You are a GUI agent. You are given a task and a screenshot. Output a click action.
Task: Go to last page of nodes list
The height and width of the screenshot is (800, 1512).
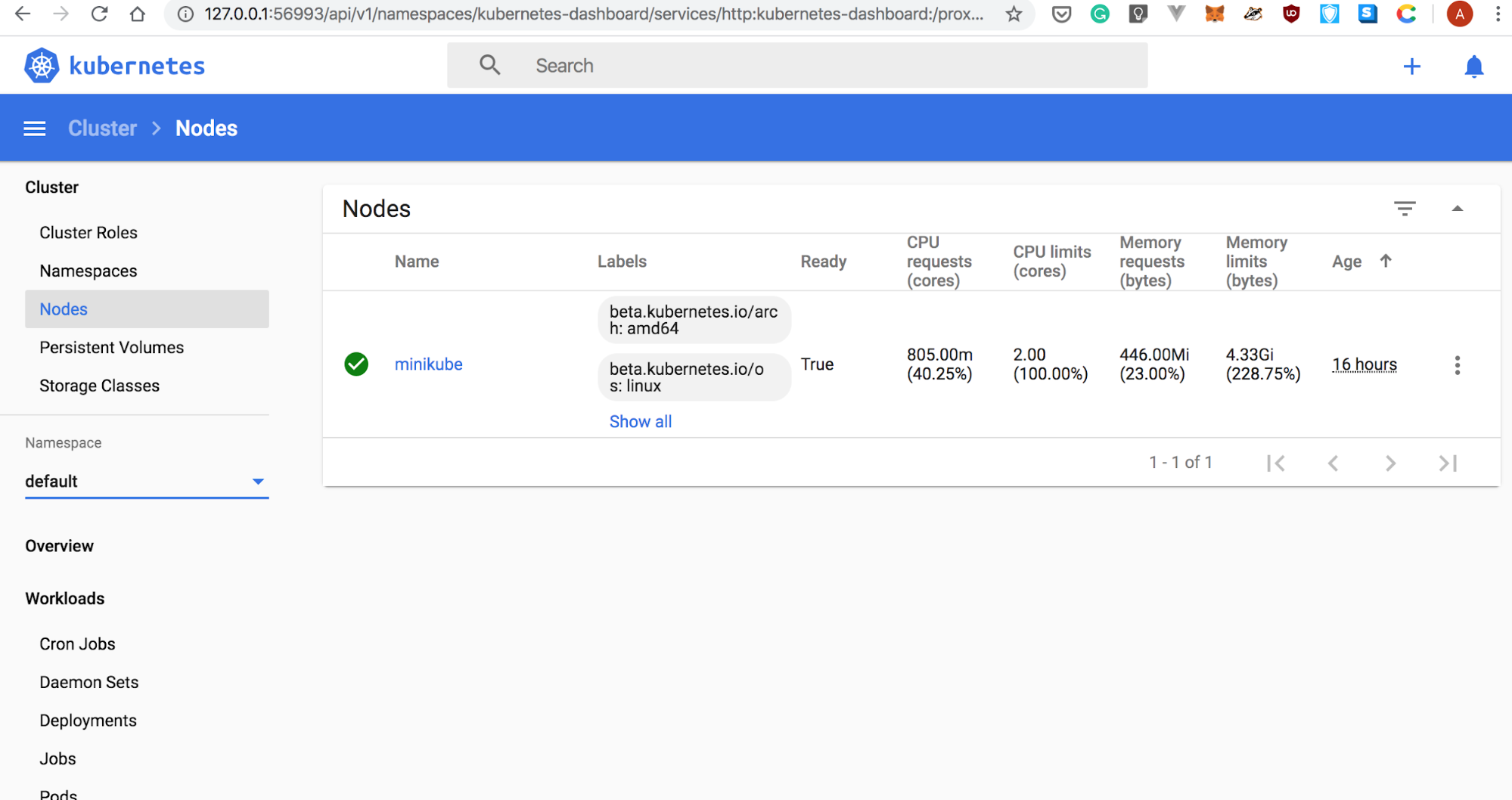point(1448,463)
